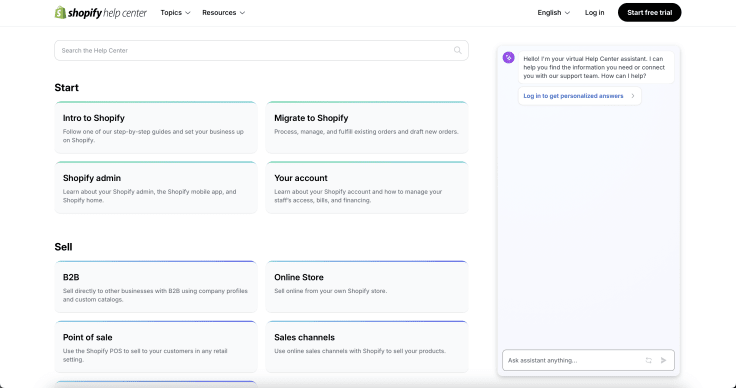The height and width of the screenshot is (388, 736).
Task: Click the Sell section heading
Action: click(63, 247)
